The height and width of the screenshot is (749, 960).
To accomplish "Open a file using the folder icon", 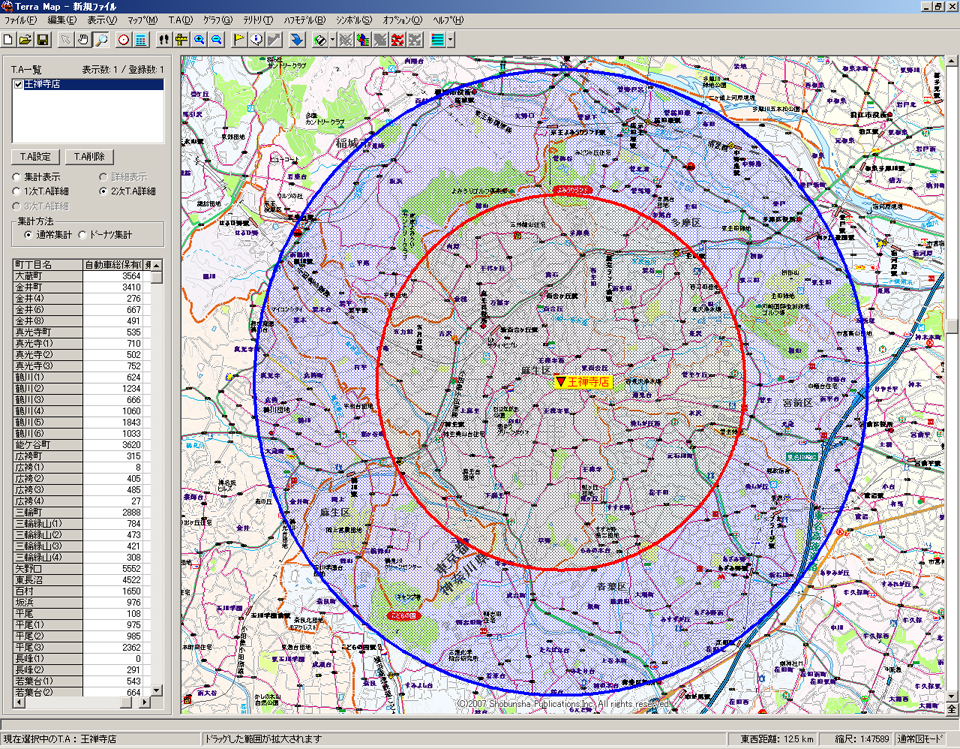I will pyautogui.click(x=25, y=40).
